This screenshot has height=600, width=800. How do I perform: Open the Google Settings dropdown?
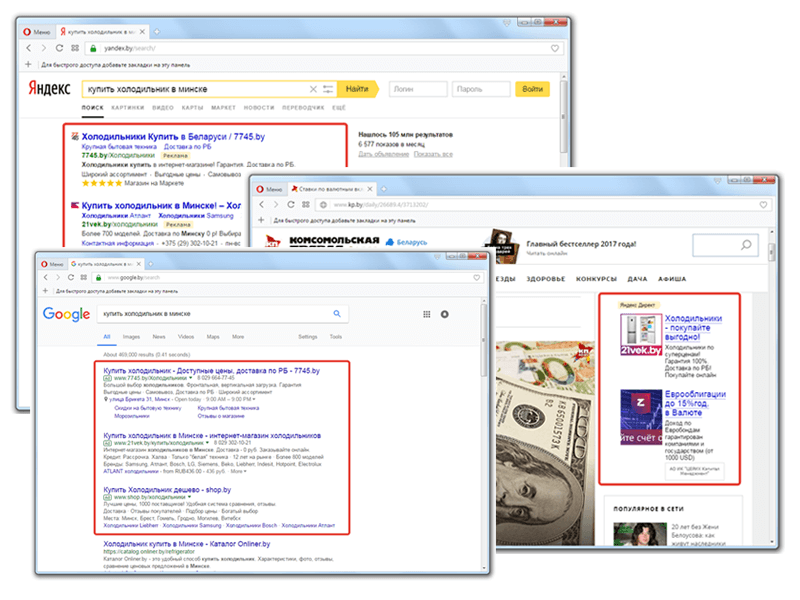[x=308, y=337]
